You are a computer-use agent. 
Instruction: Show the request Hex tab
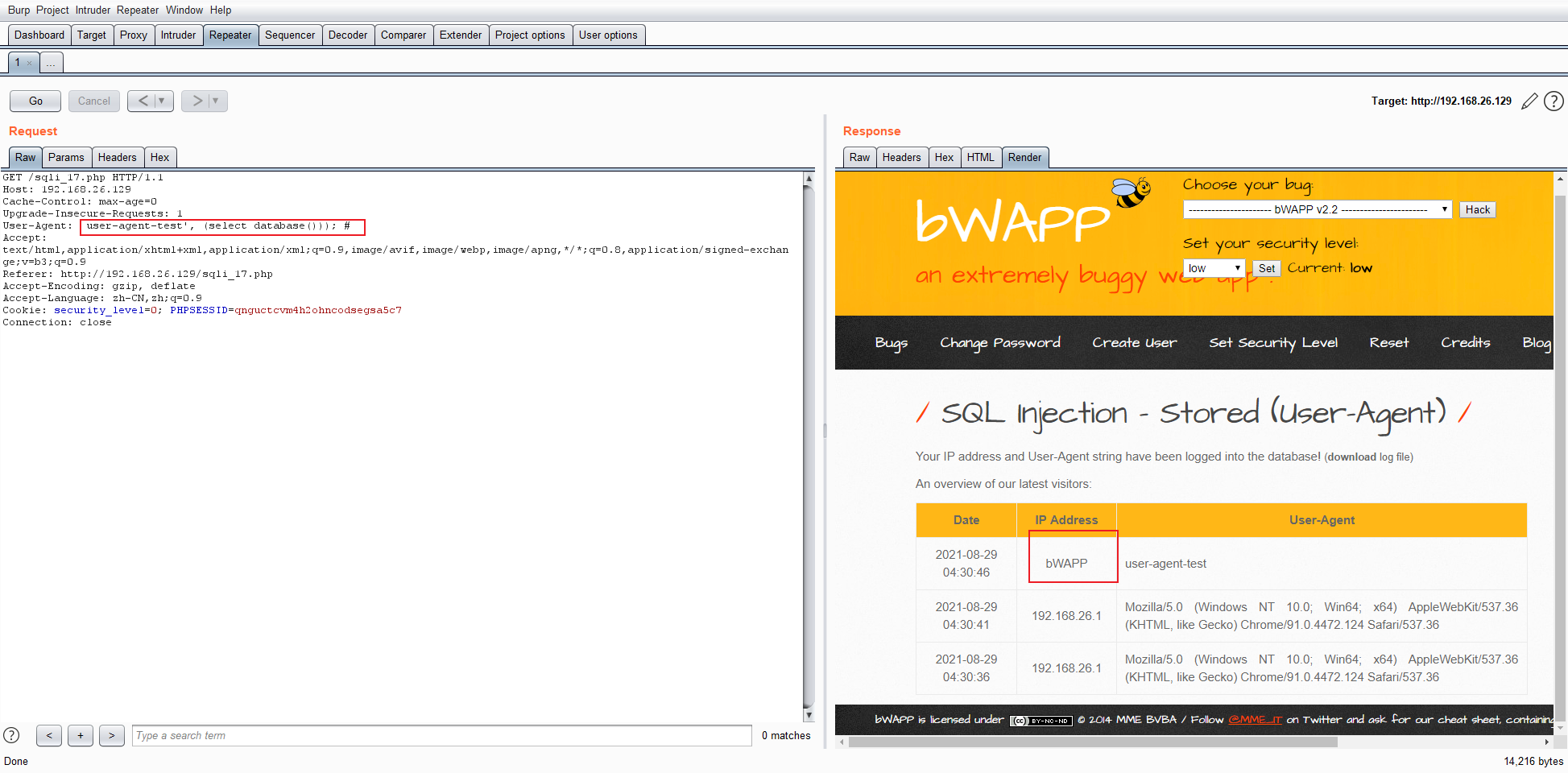click(159, 157)
